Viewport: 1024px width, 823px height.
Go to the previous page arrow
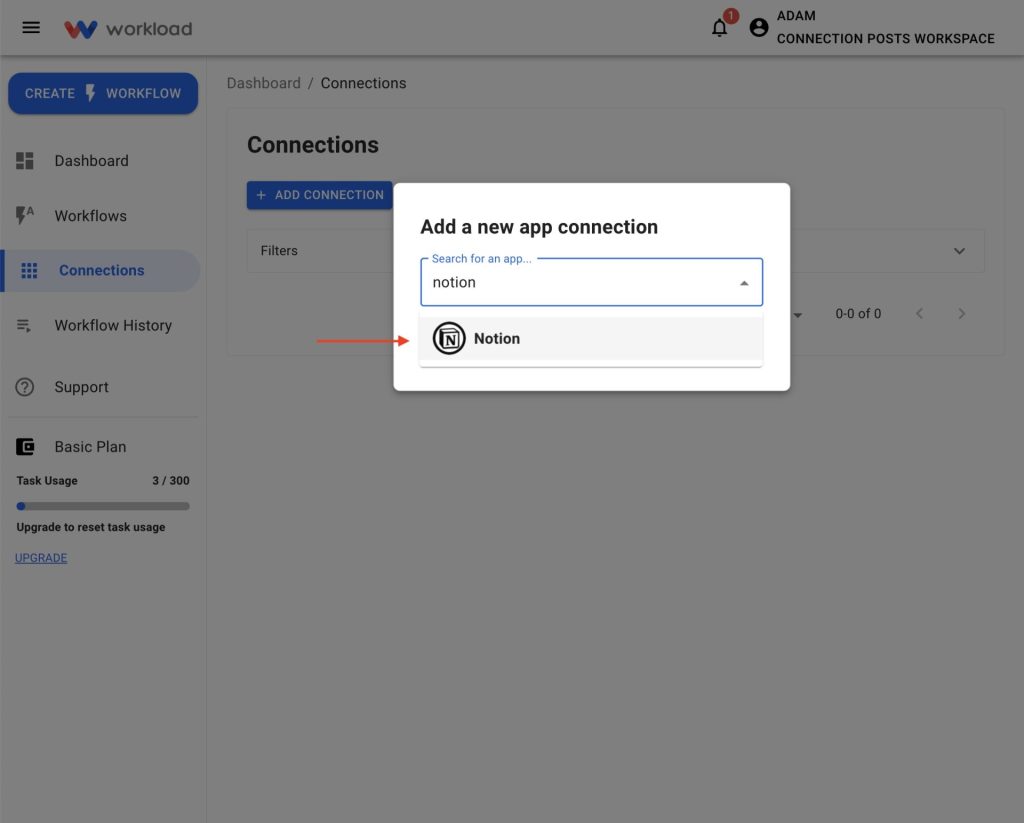point(919,314)
